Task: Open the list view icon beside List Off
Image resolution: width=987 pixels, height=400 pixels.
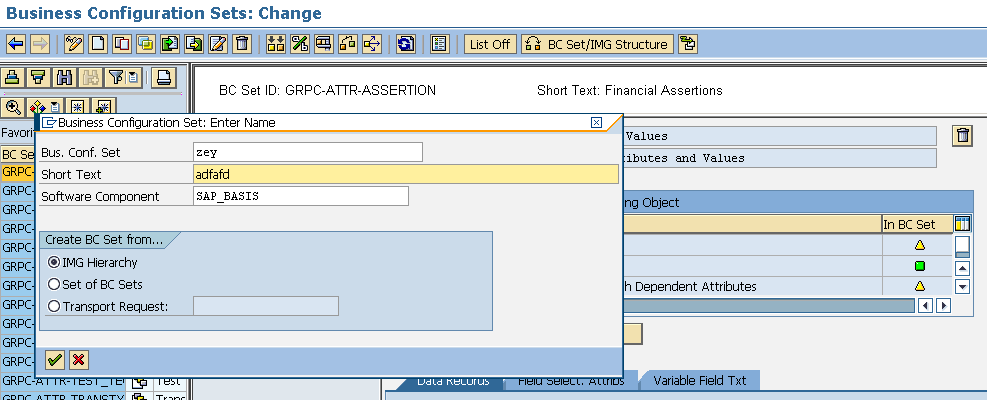Action: coord(439,44)
